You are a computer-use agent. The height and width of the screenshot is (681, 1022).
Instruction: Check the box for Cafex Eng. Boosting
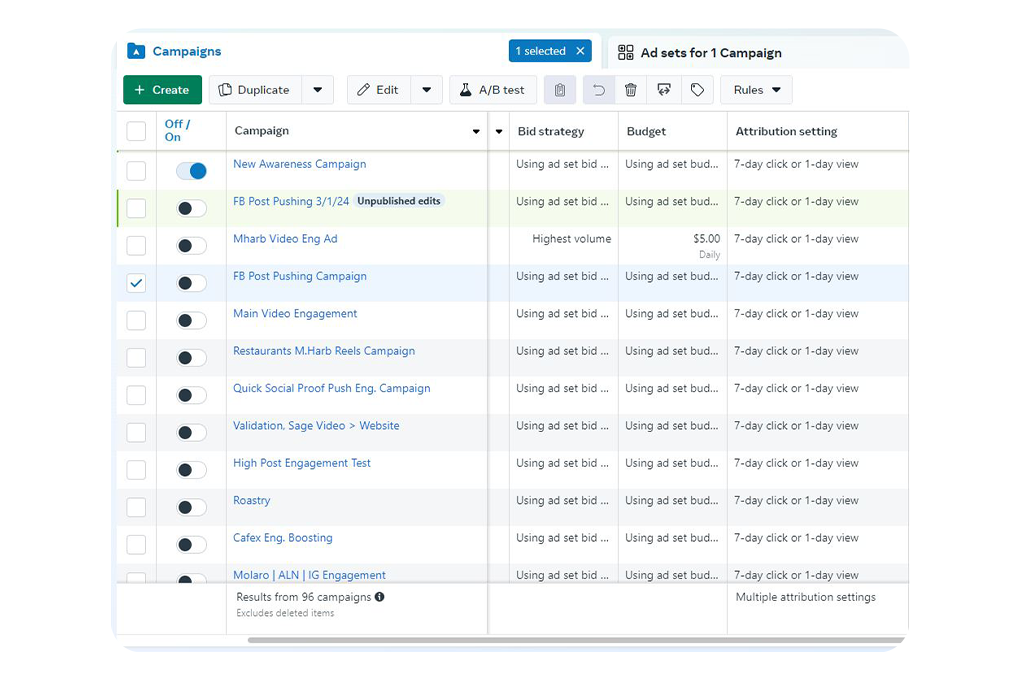136,545
